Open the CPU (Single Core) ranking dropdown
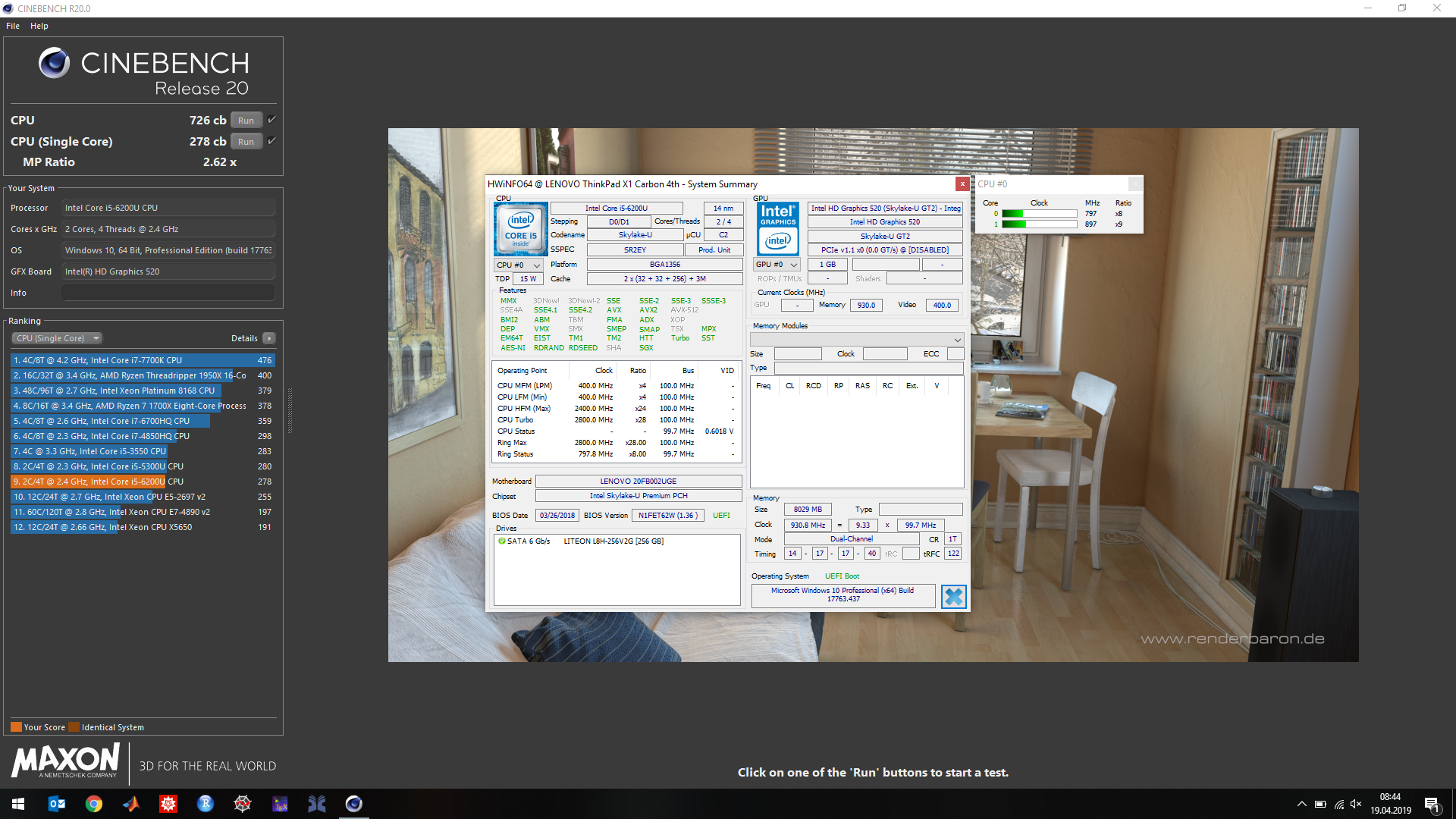1456x819 pixels. (x=57, y=338)
